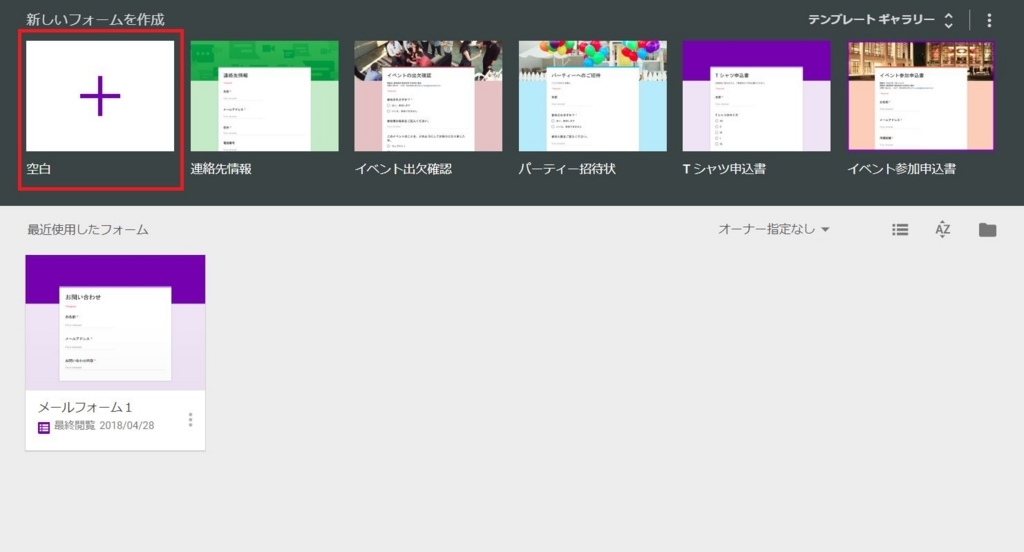Open the AZ sort options icon
Viewport: 1024px width, 552px height.
pos(942,229)
